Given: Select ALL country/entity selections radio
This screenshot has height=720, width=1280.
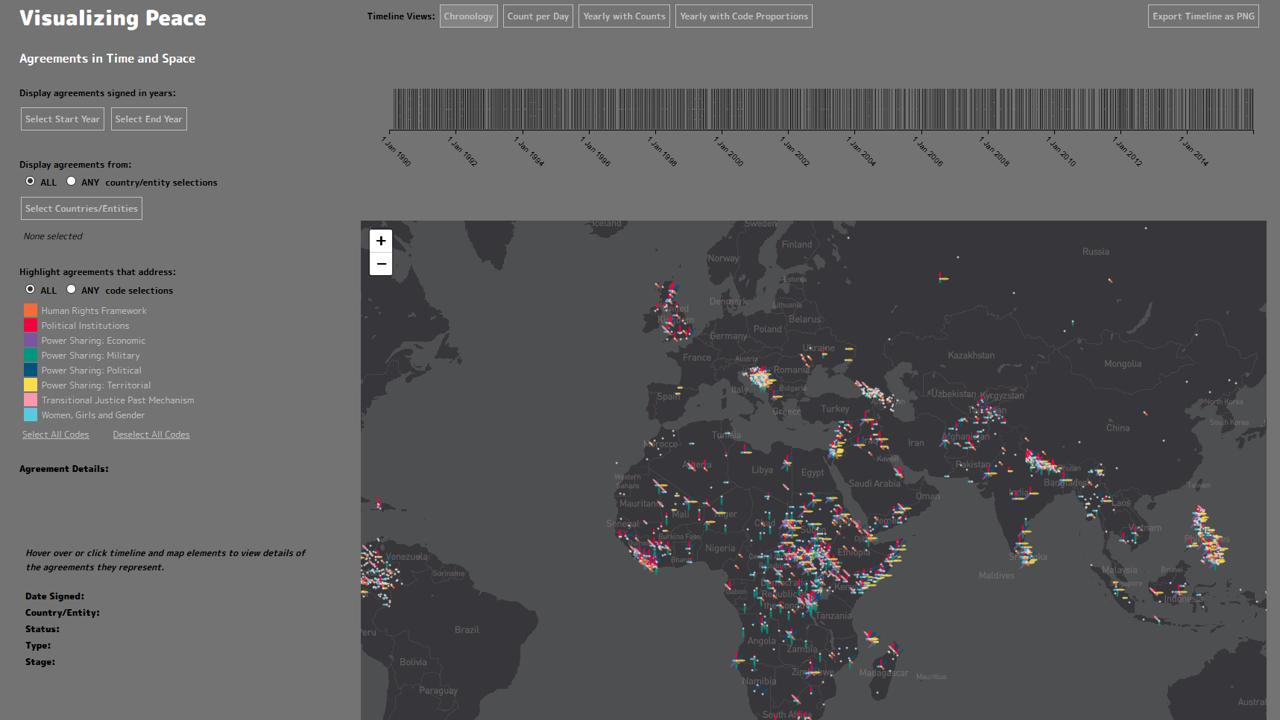Looking at the screenshot, I should (30, 181).
